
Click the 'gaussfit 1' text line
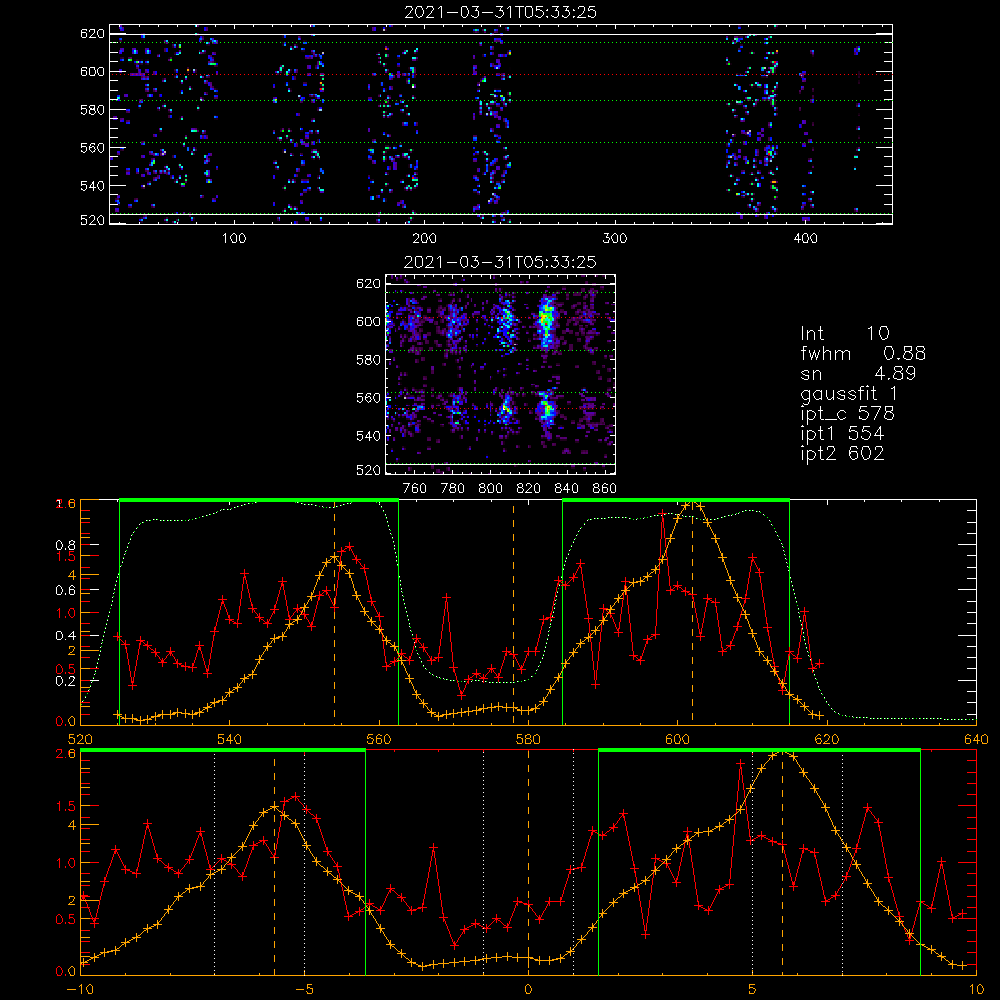849,393
